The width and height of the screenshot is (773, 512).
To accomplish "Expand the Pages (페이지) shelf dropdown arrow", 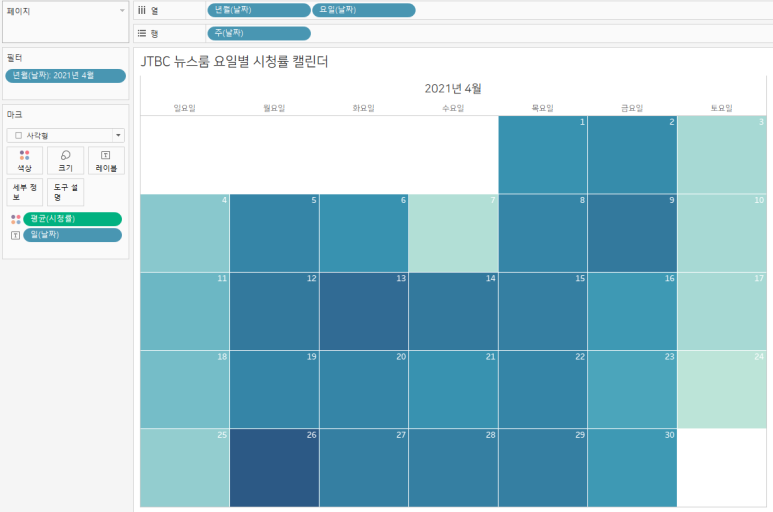I will (122, 11).
